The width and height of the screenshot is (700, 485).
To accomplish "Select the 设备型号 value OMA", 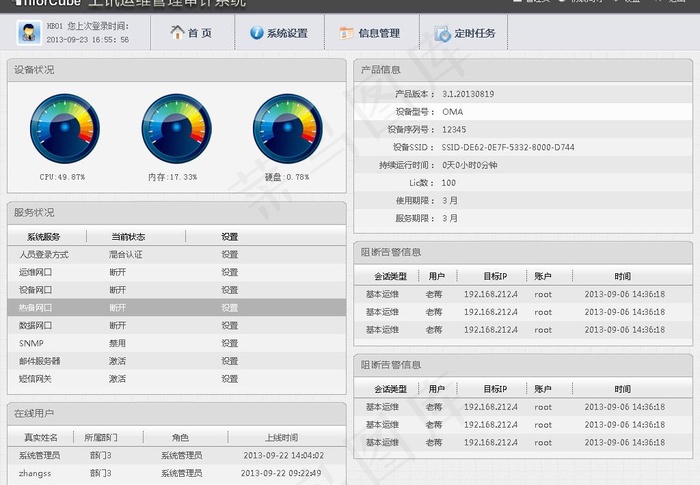I will click(453, 112).
